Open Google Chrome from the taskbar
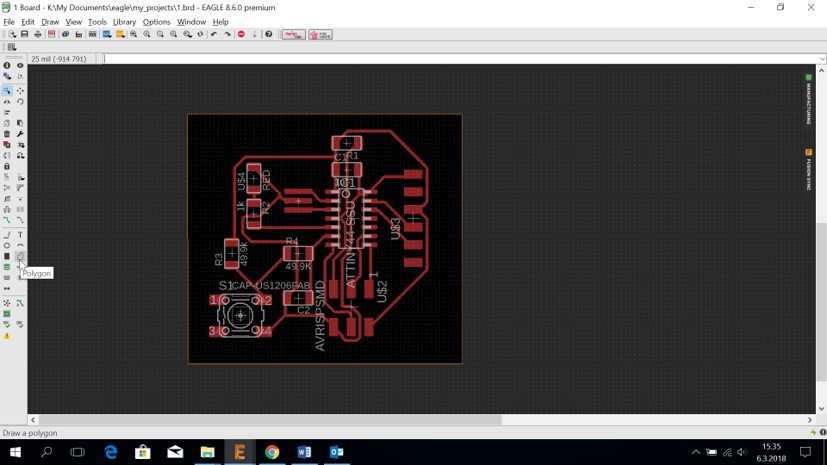 pyautogui.click(x=272, y=452)
